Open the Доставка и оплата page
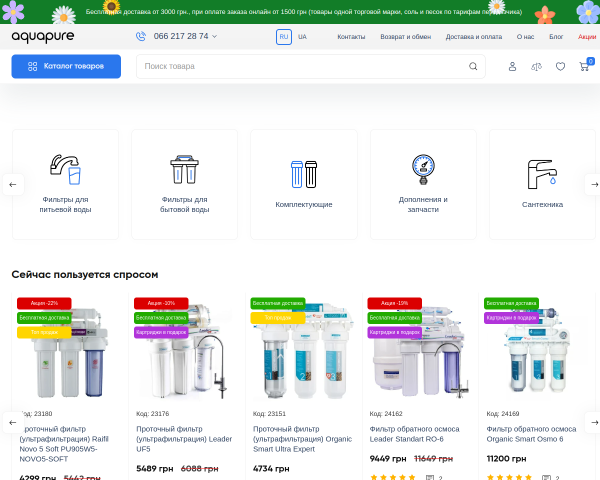Viewport: 600px width, 480px height. click(474, 37)
